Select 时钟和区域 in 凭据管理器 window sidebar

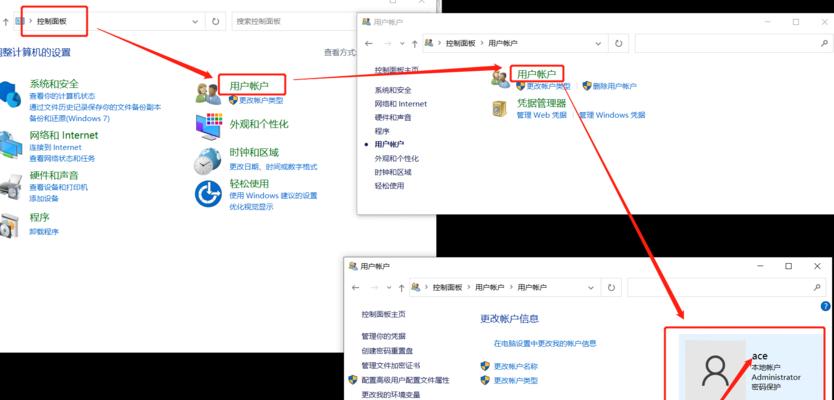393,172
